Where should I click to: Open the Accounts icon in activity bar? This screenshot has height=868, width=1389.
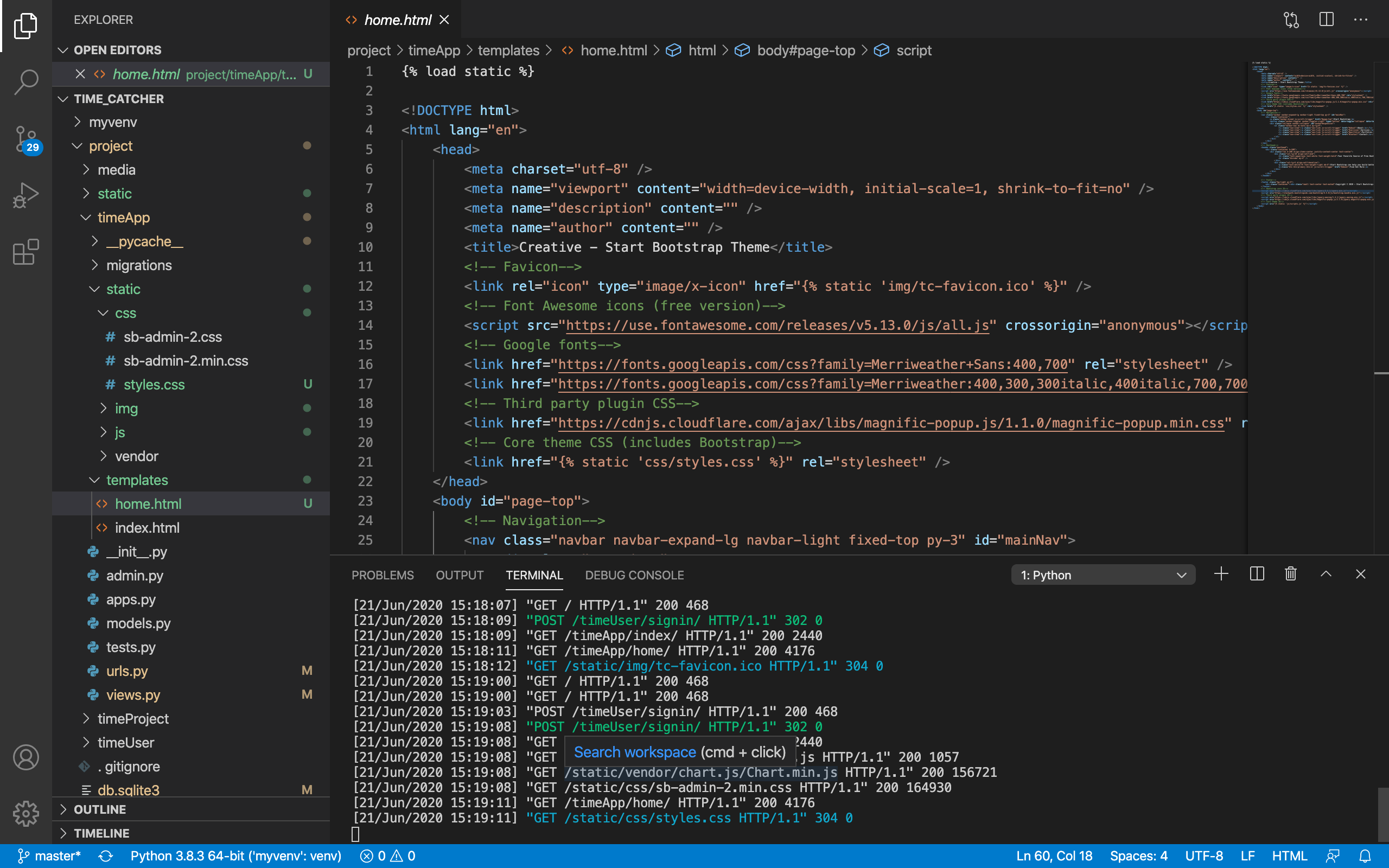click(26, 758)
